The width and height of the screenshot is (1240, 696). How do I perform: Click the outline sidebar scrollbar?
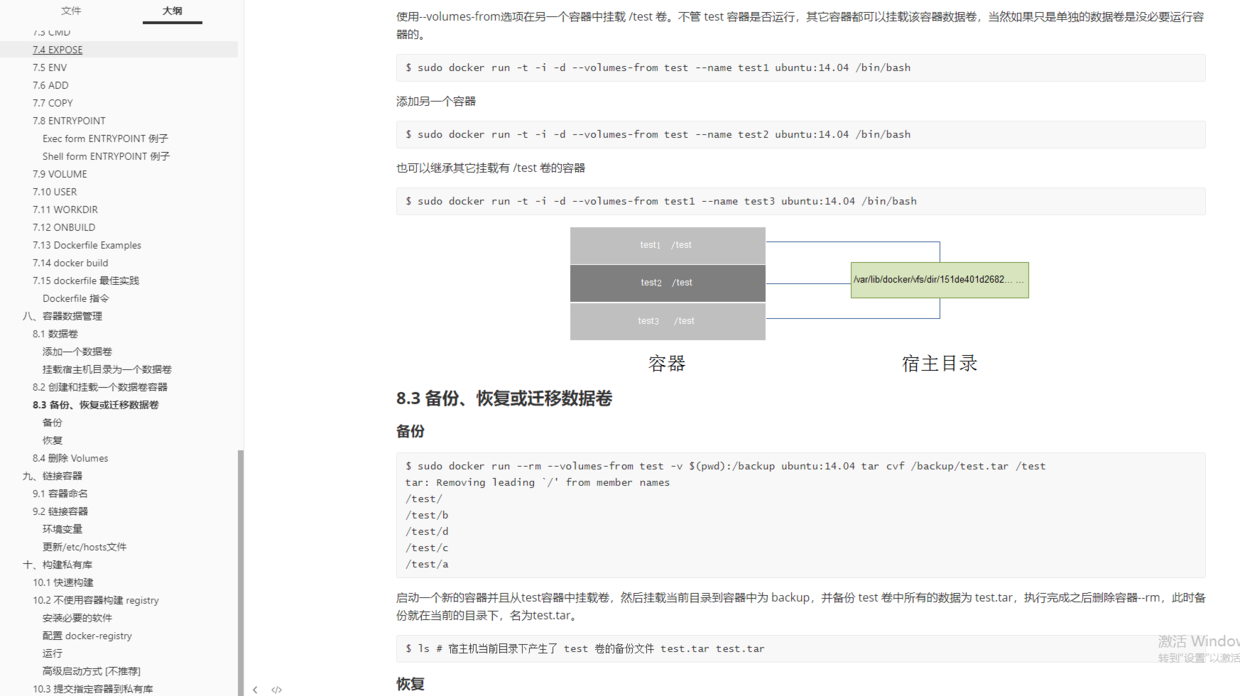click(x=240, y=572)
